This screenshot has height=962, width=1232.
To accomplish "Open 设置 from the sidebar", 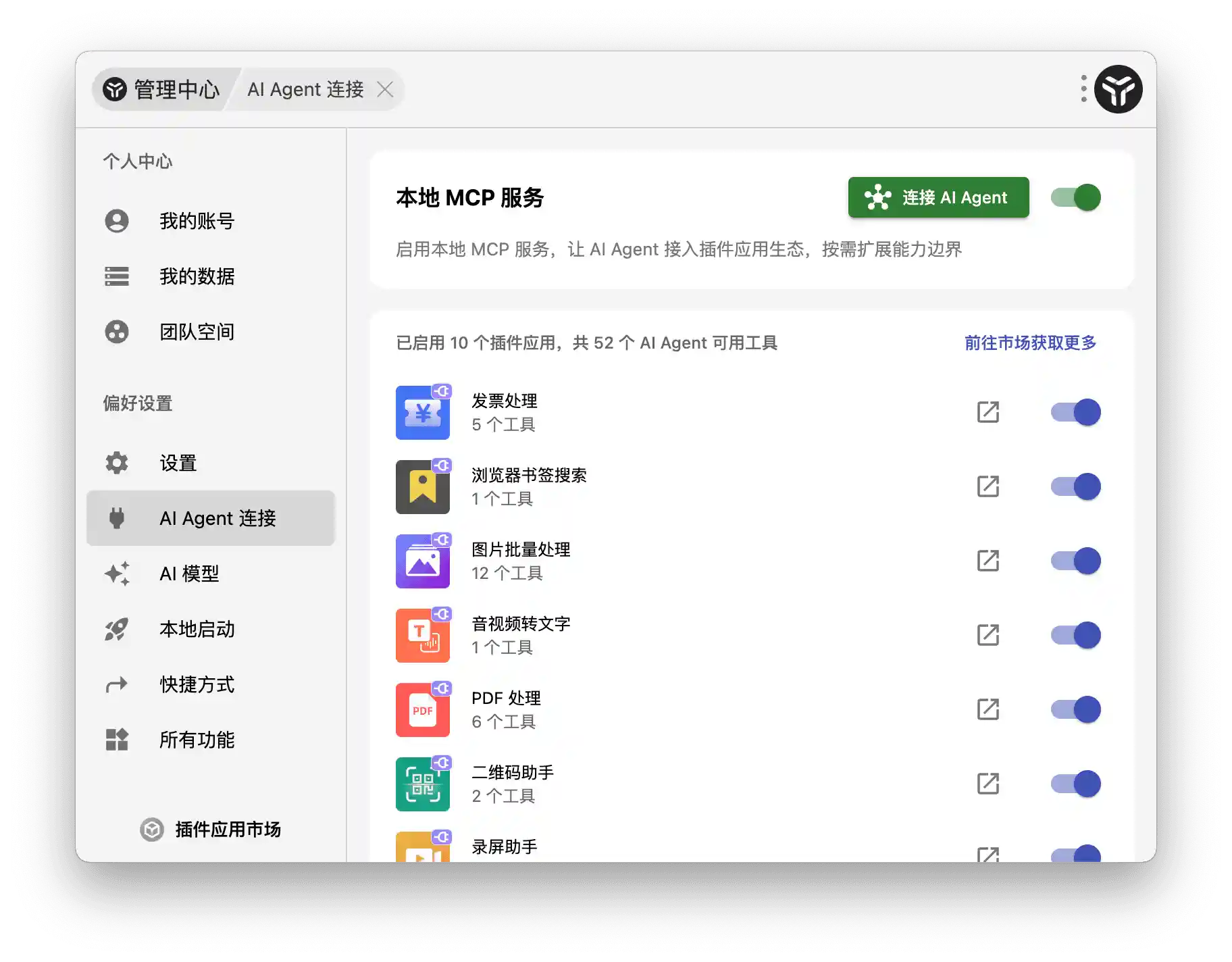I will pos(177,463).
